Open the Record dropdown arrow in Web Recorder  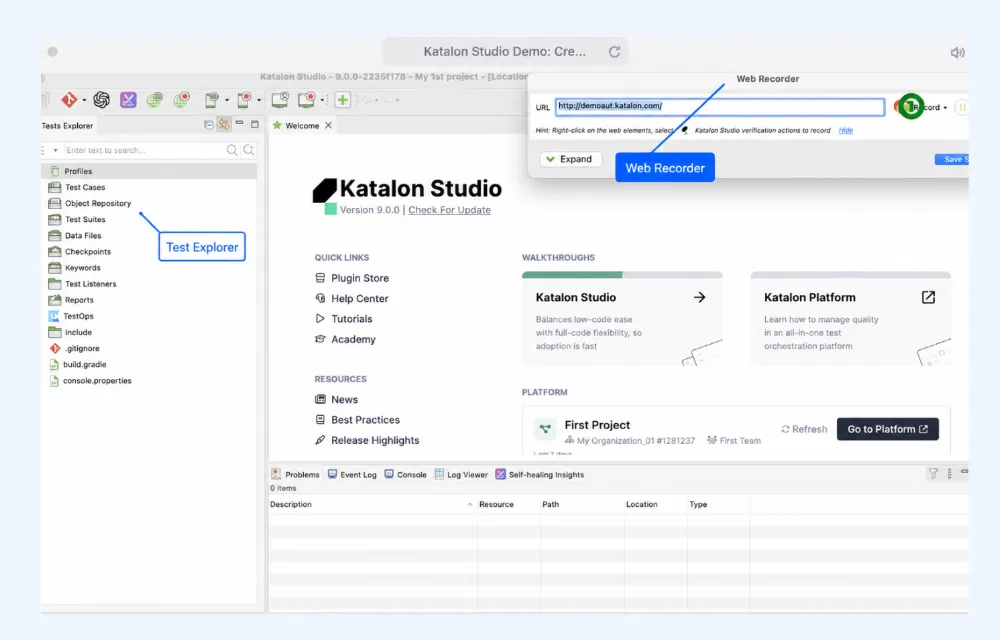click(x=945, y=108)
